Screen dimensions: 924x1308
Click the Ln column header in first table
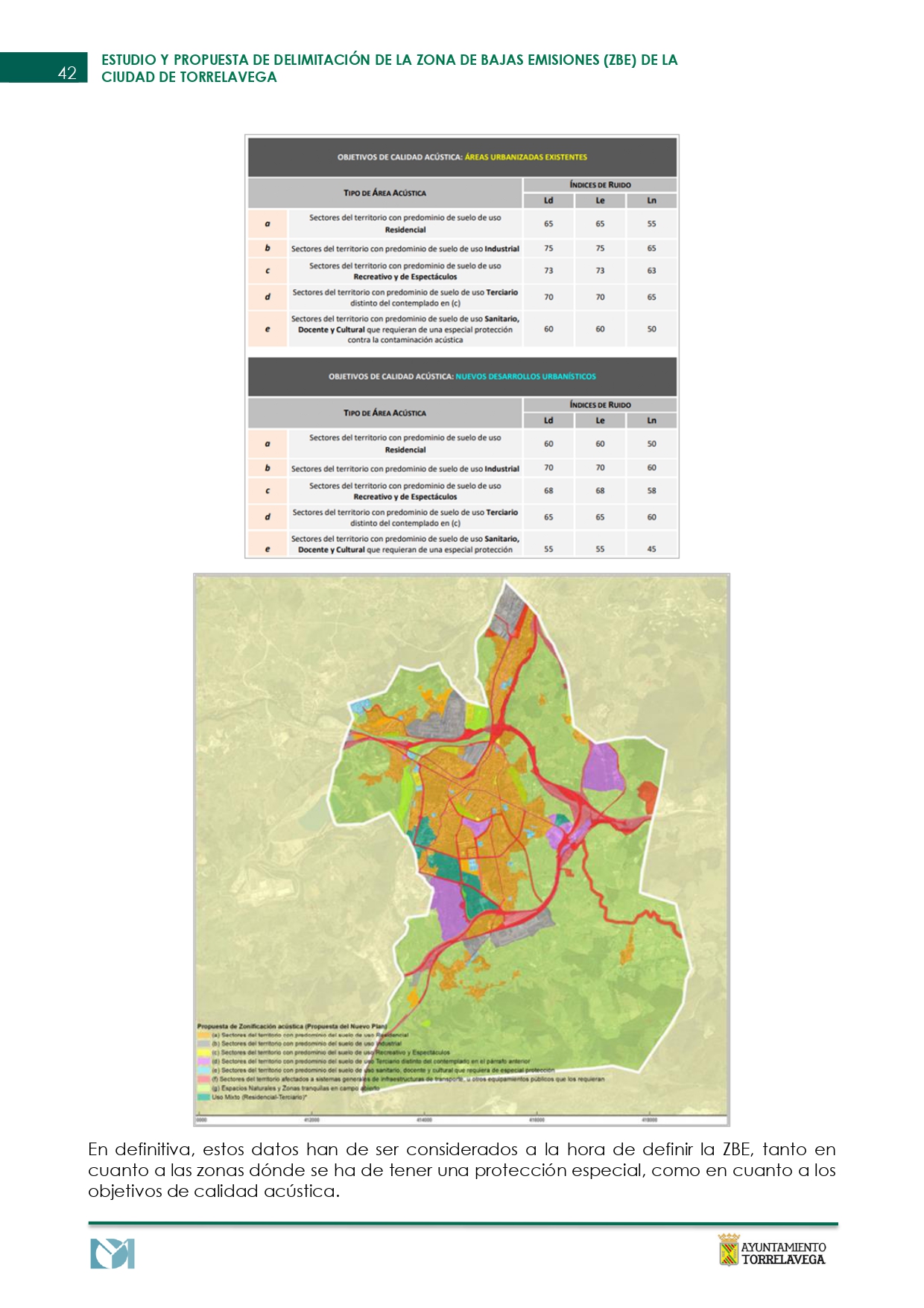(x=651, y=200)
